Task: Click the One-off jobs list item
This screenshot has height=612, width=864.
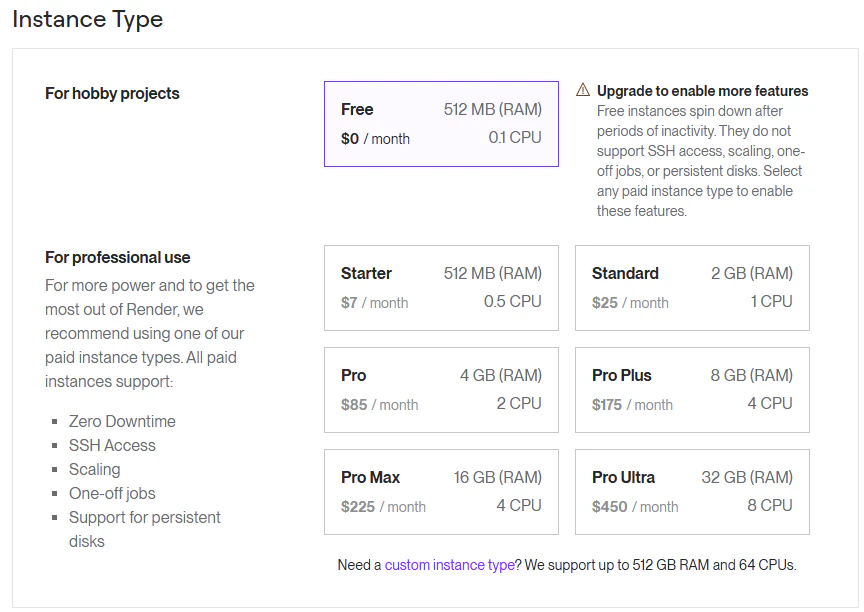Action: coord(112,493)
